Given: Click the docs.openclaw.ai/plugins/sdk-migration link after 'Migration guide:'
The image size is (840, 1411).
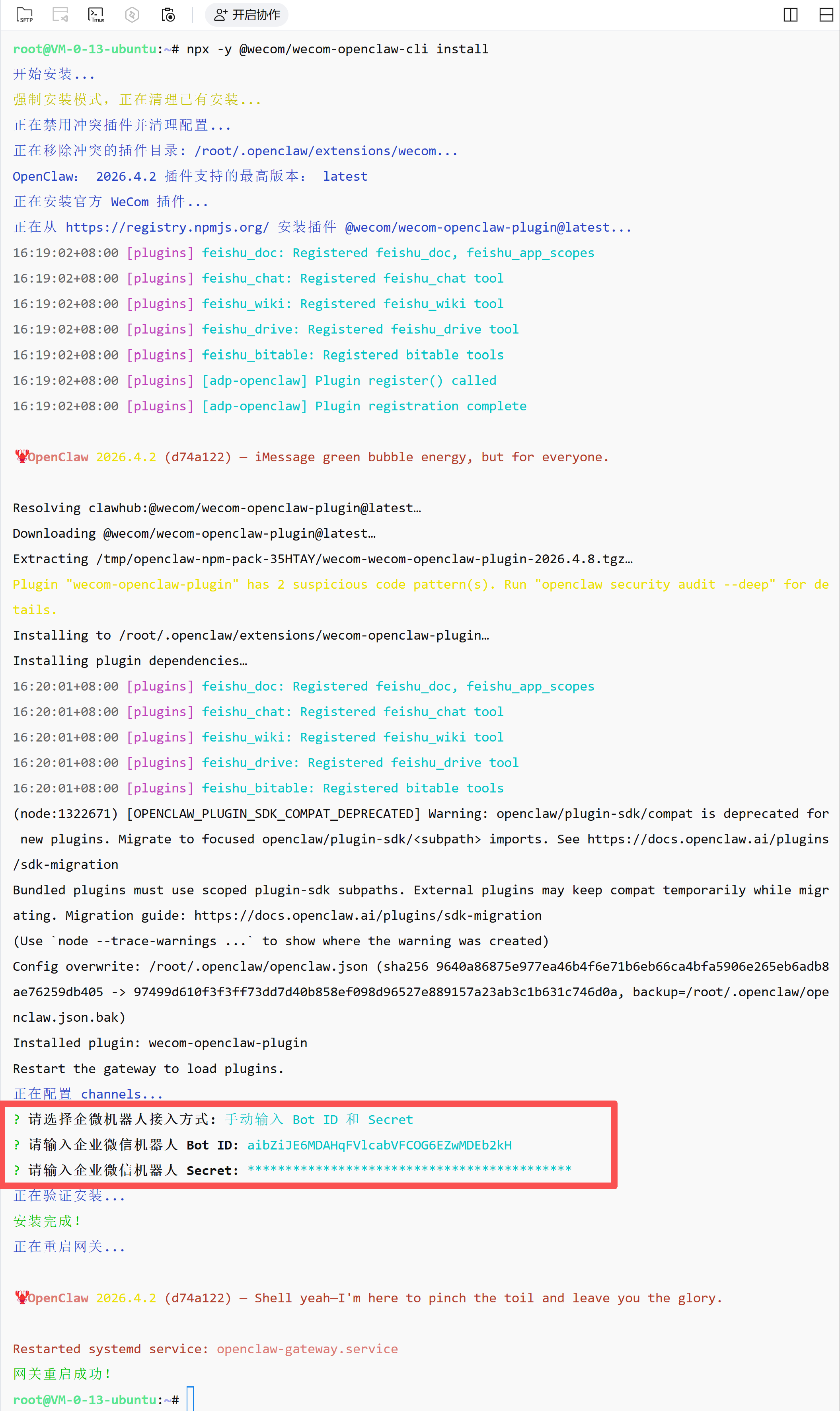Looking at the screenshot, I should click(x=367, y=915).
